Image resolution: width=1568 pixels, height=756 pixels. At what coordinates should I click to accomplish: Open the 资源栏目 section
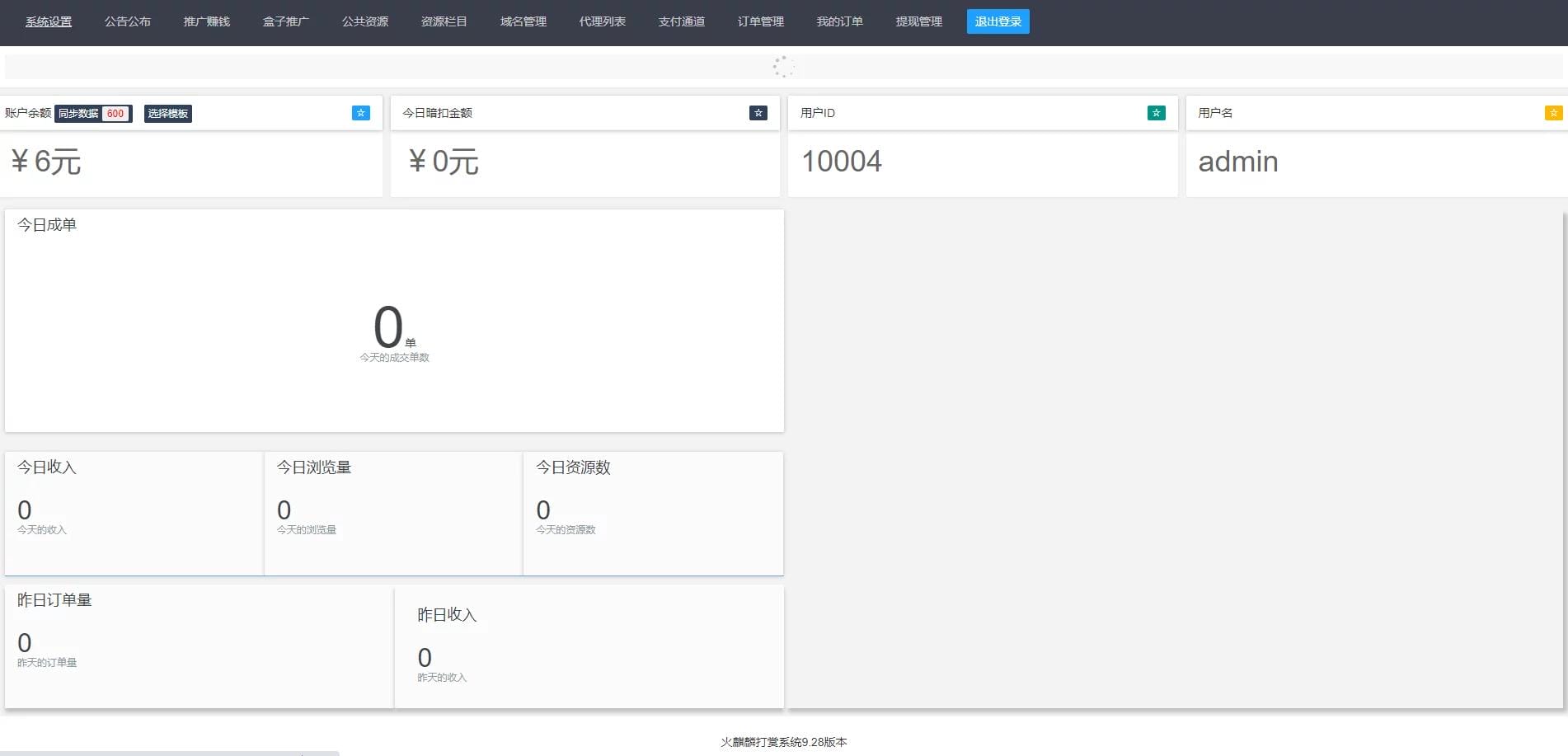pyautogui.click(x=444, y=21)
